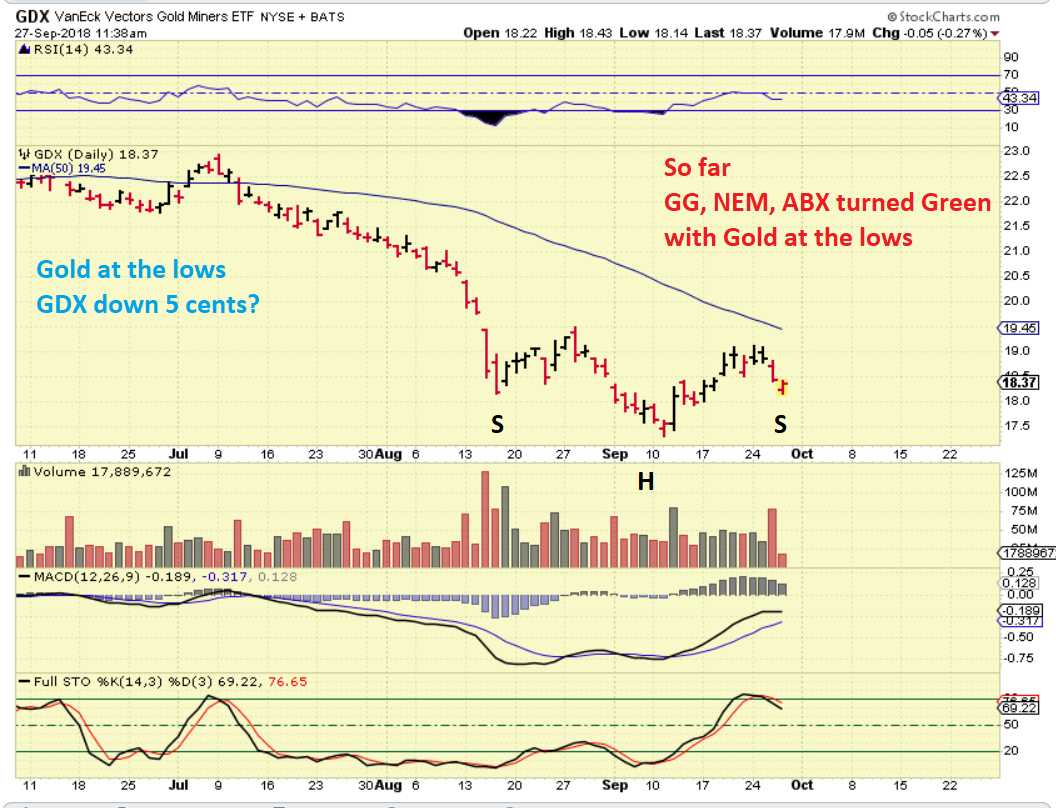
Task: Click the 43.34 RSI value tag
Action: coord(1020,98)
